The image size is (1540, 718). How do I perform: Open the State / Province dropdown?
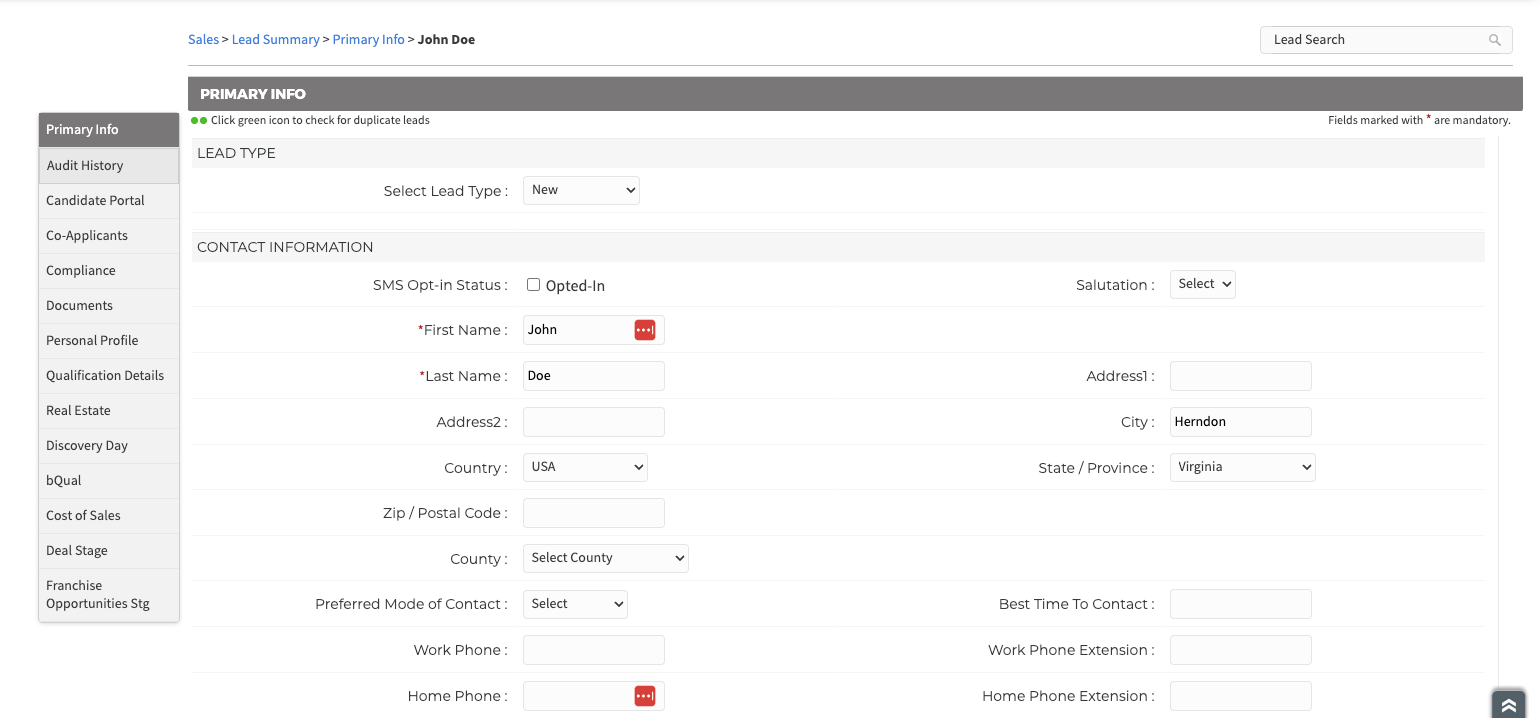pyautogui.click(x=1242, y=467)
